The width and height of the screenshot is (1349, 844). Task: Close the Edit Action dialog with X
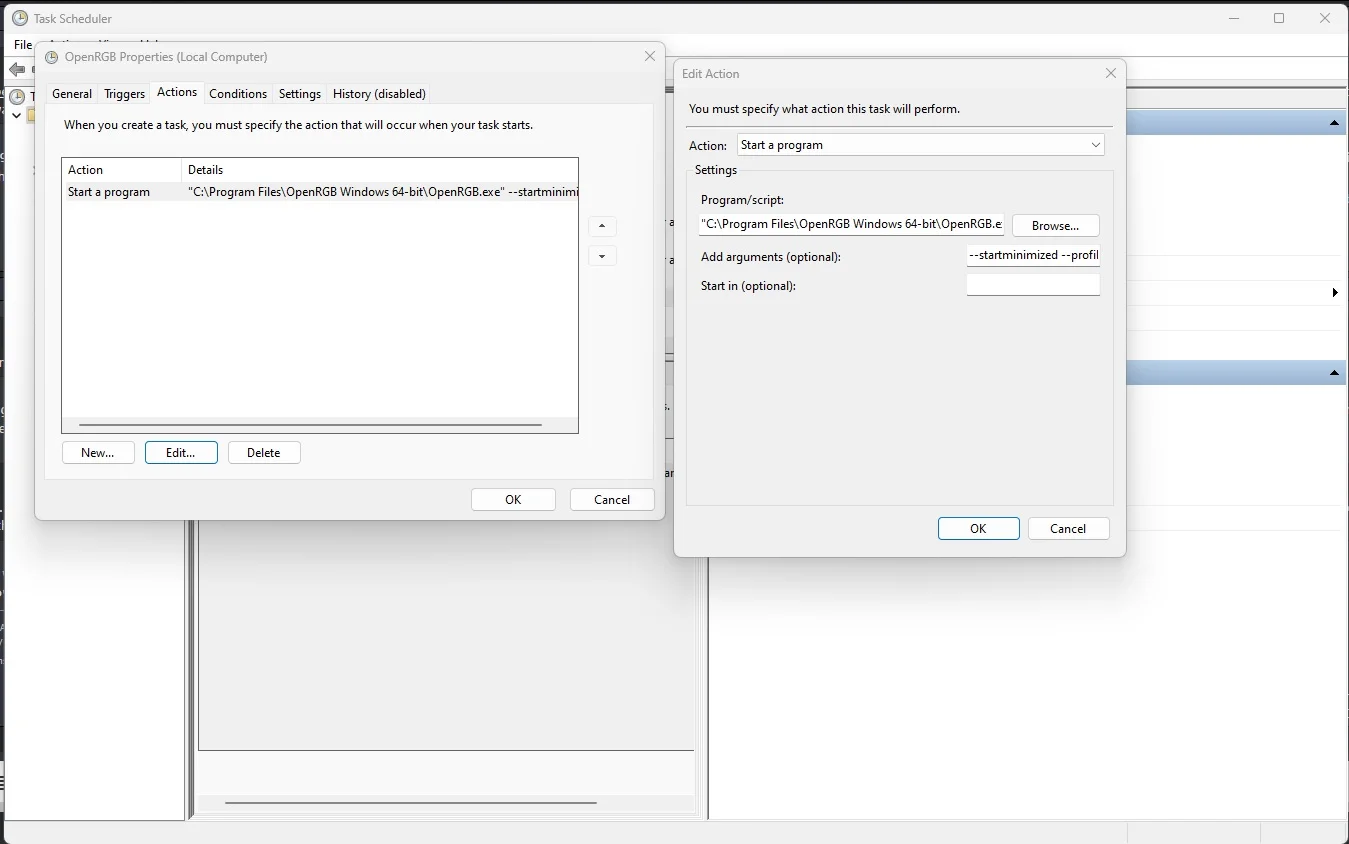tap(1110, 73)
